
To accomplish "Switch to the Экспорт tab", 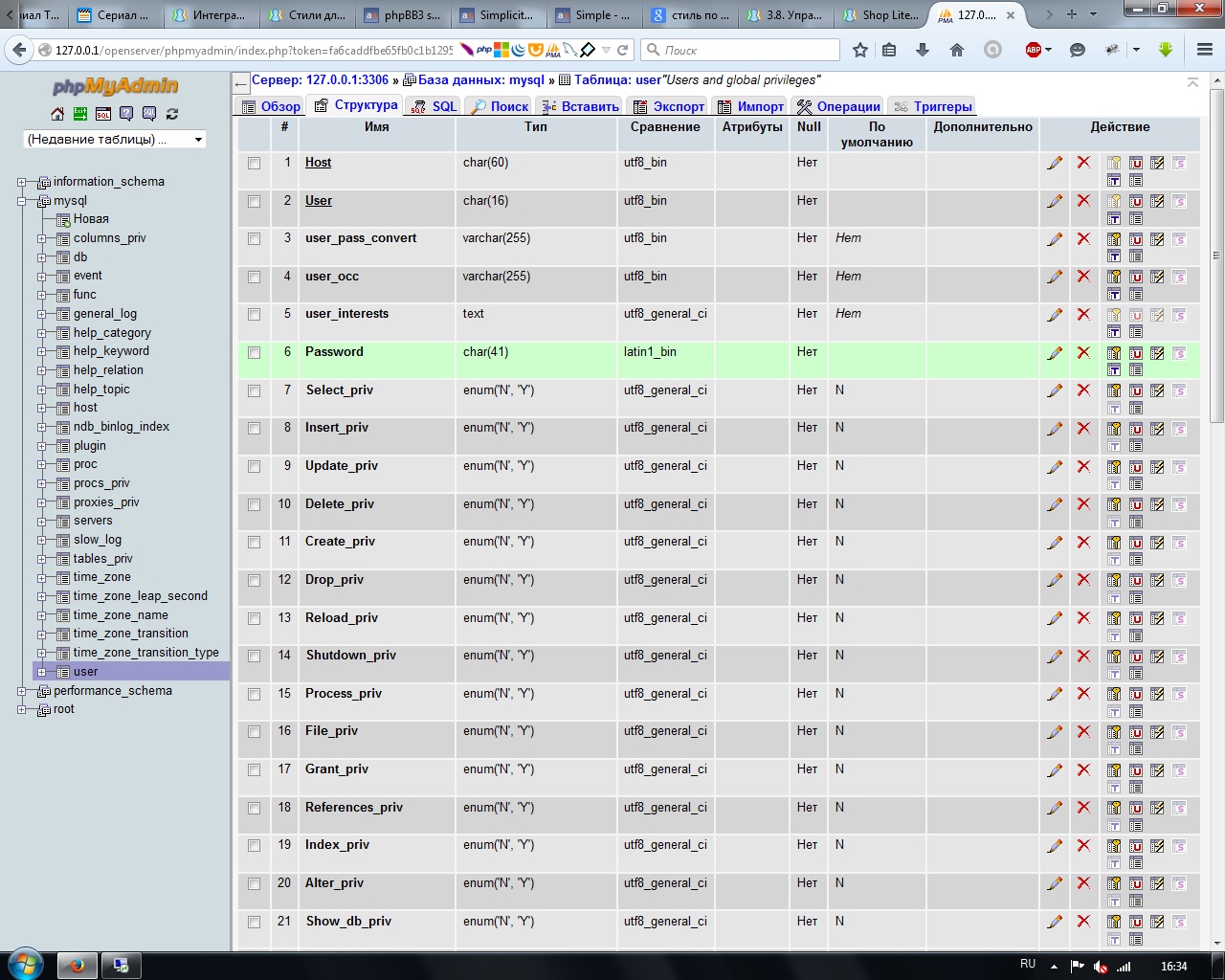I will (x=668, y=106).
